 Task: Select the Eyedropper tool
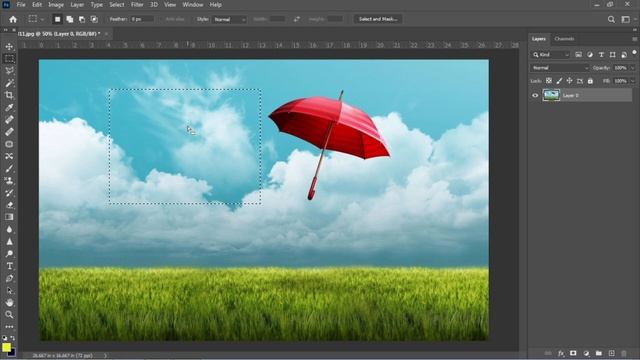pos(9,107)
